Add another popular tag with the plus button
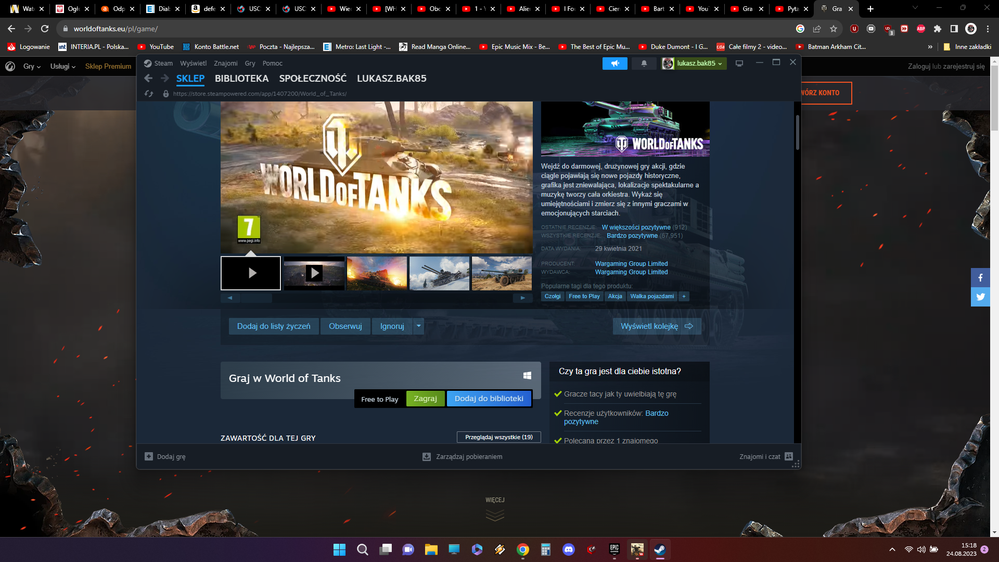The image size is (999, 562). [x=684, y=296]
